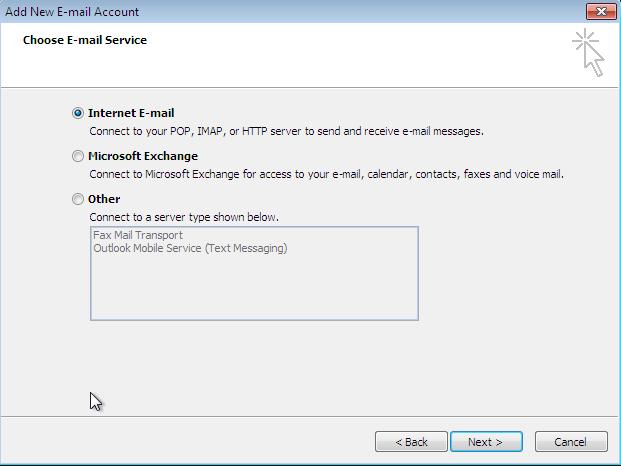The width and height of the screenshot is (621, 466).
Task: Close the Add New E-mail Account dialog
Action: click(601, 11)
